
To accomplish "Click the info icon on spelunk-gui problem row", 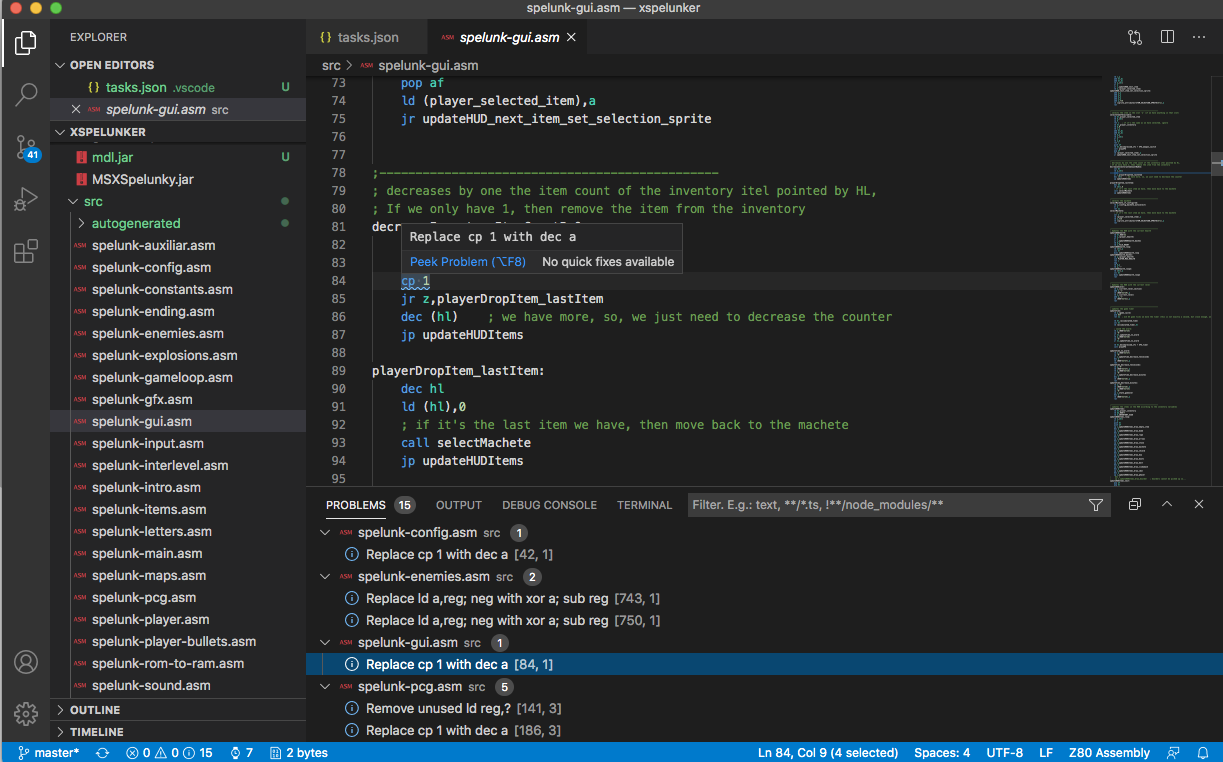I will pyautogui.click(x=352, y=664).
